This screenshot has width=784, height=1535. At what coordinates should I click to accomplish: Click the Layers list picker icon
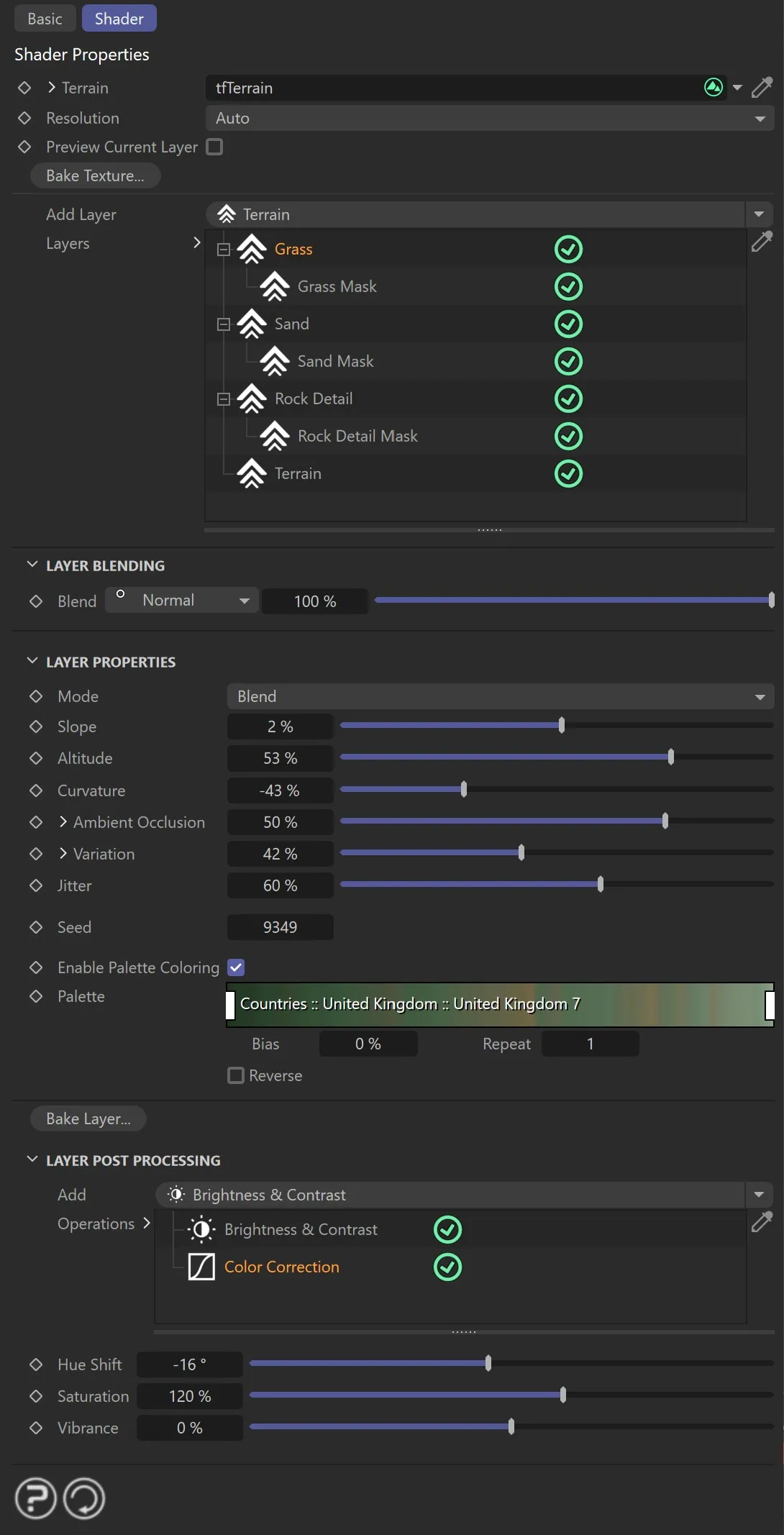tap(762, 242)
